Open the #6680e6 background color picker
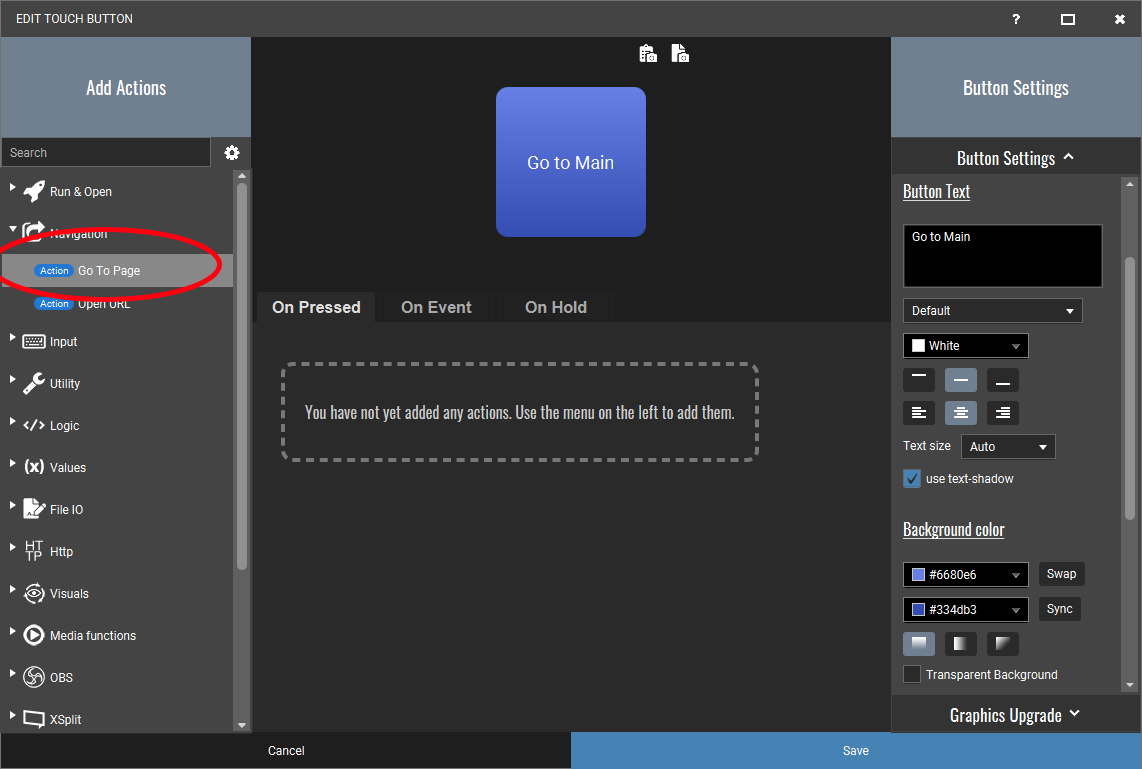Screen dimensions: 1142x769 [965, 575]
